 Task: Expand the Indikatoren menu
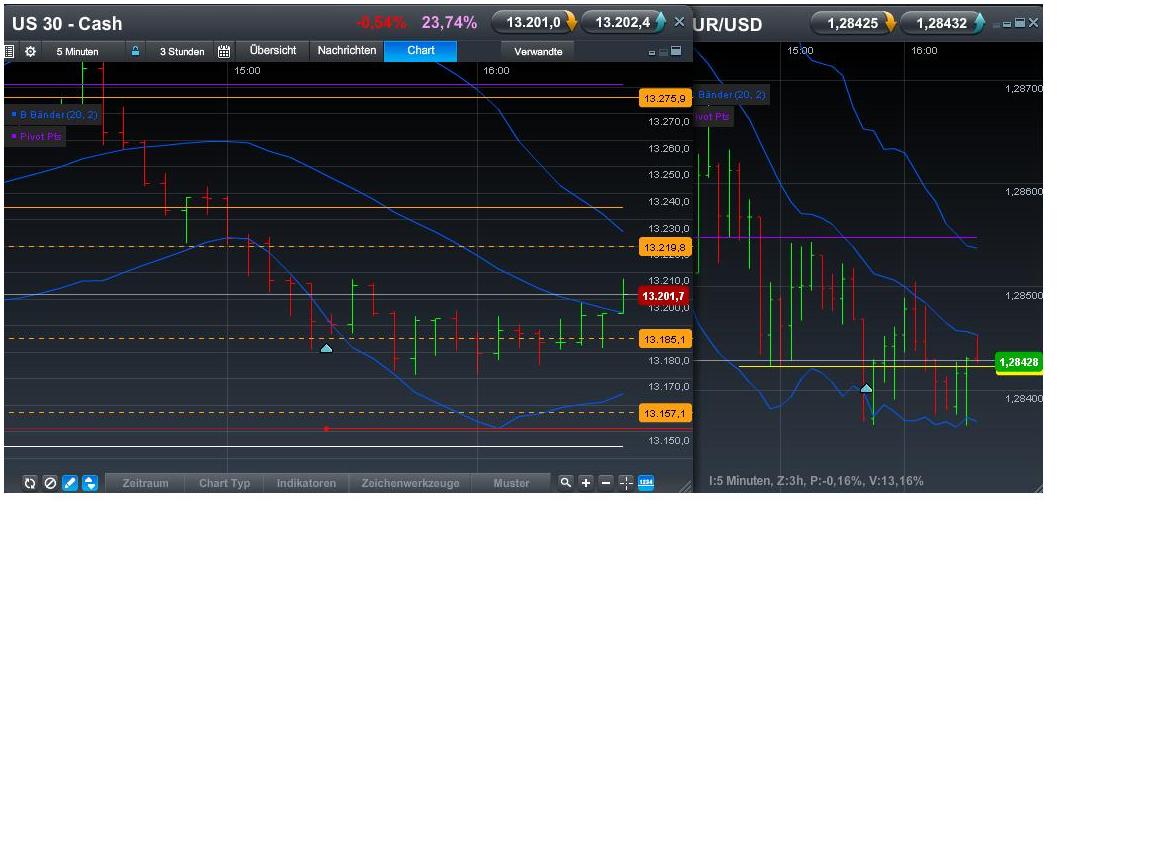point(306,483)
